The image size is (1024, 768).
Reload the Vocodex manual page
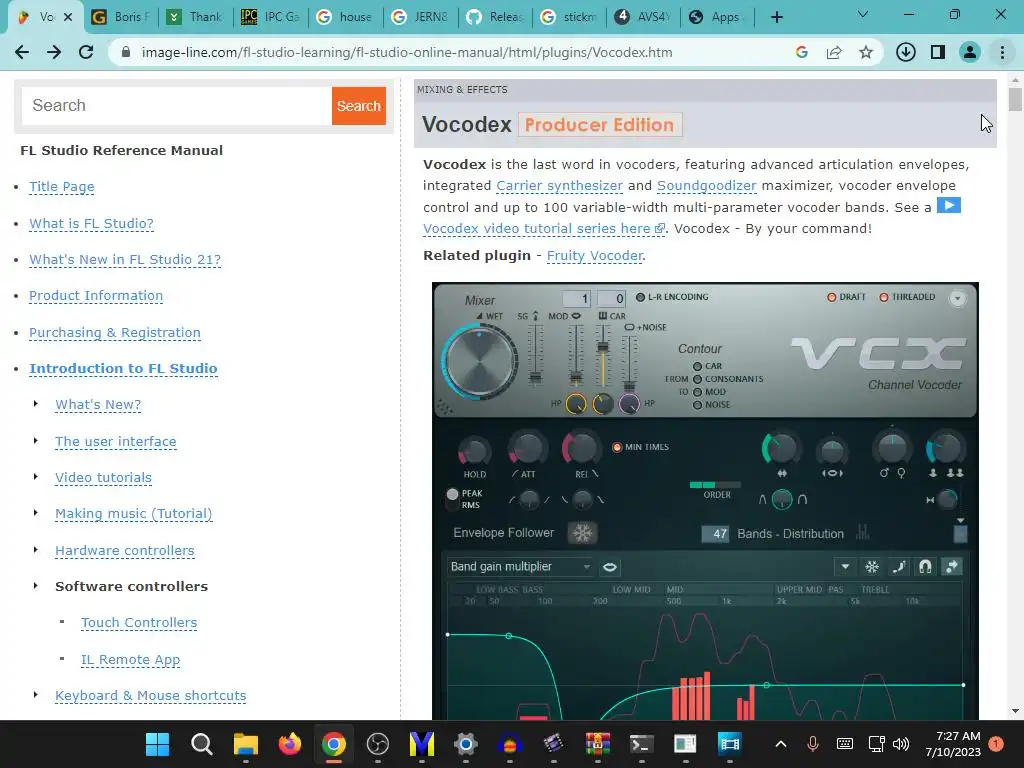[x=86, y=52]
